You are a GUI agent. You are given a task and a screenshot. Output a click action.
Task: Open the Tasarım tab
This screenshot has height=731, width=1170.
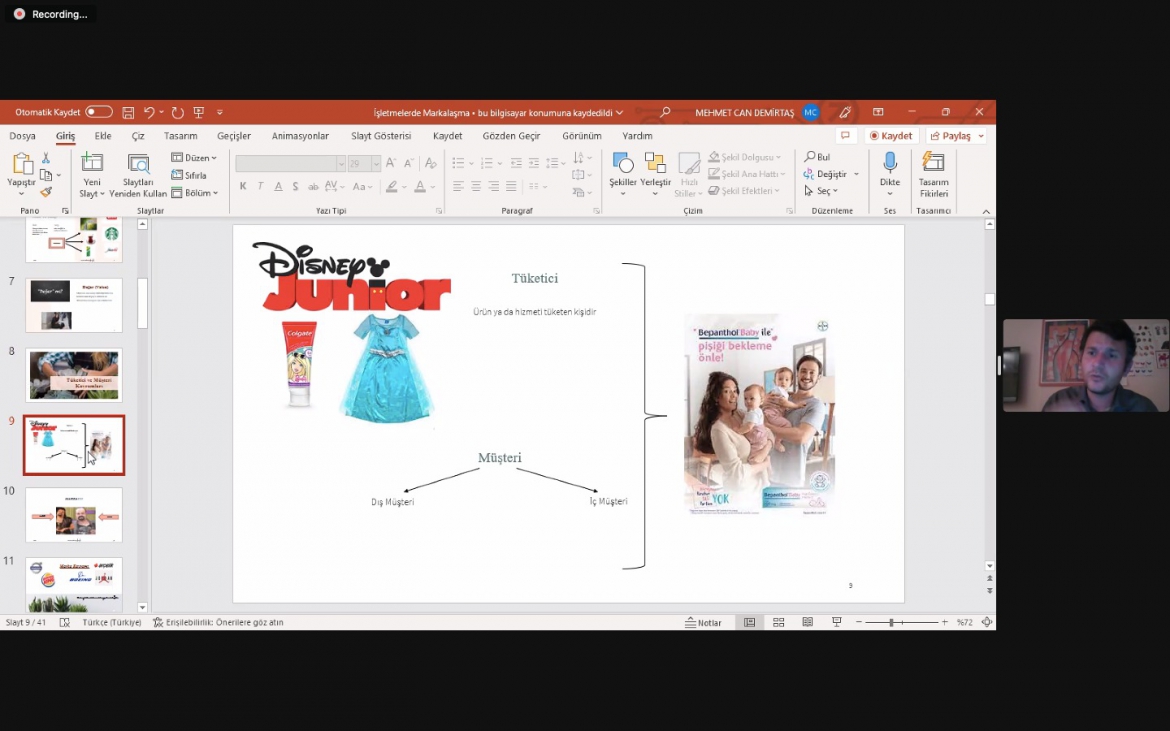pyautogui.click(x=181, y=136)
